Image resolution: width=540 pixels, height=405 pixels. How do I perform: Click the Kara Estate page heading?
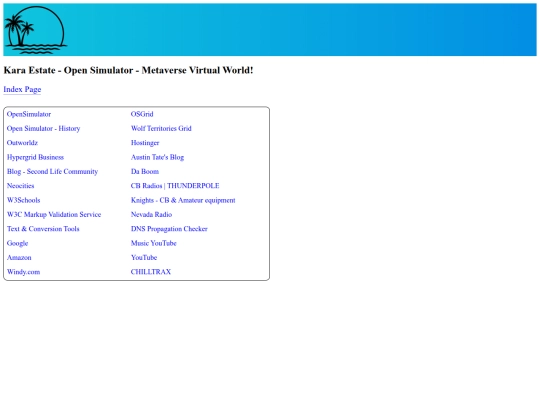tap(128, 70)
